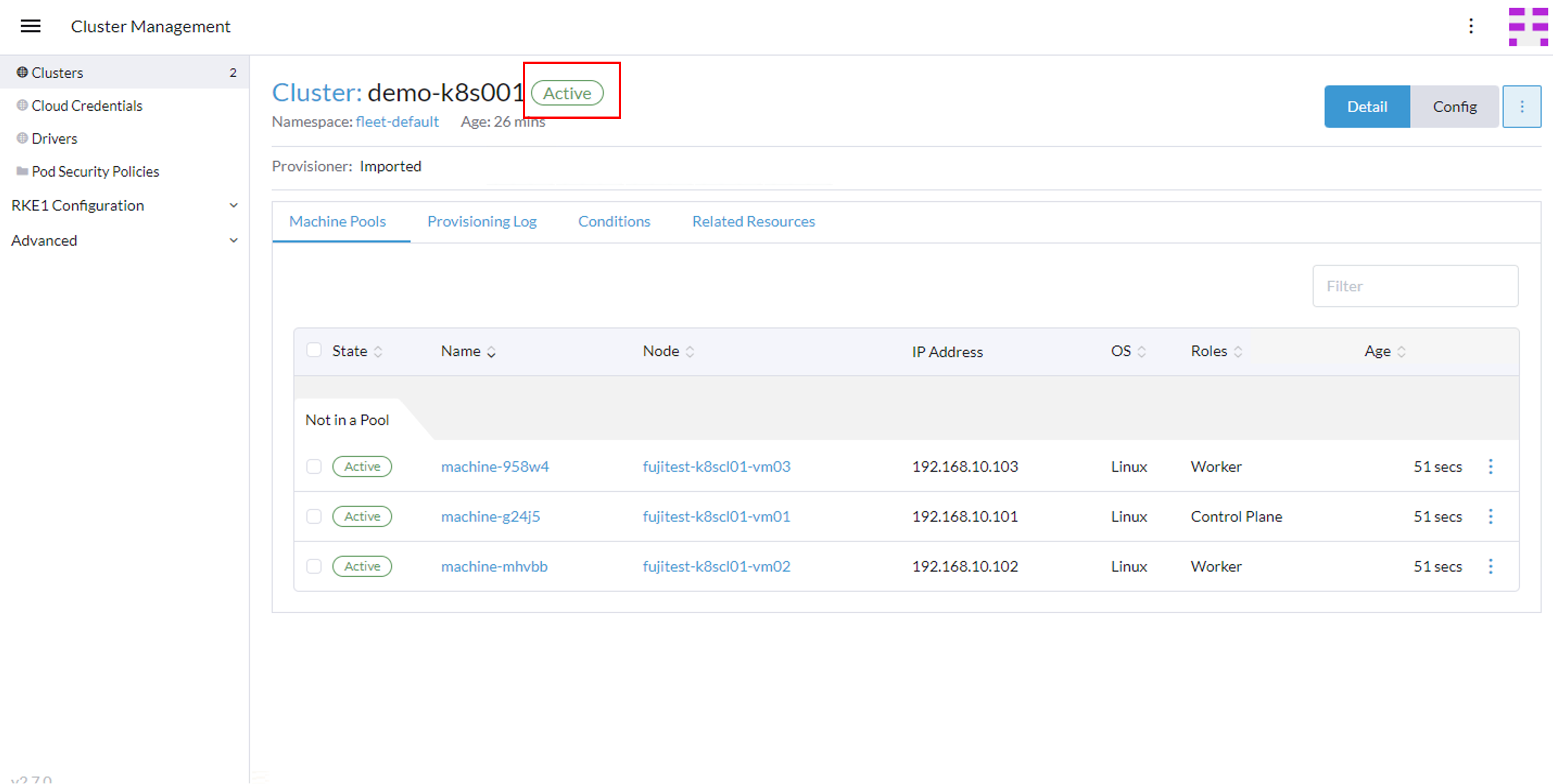Sort table by Name column arrows
The width and height of the screenshot is (1553, 784).
tap(491, 352)
